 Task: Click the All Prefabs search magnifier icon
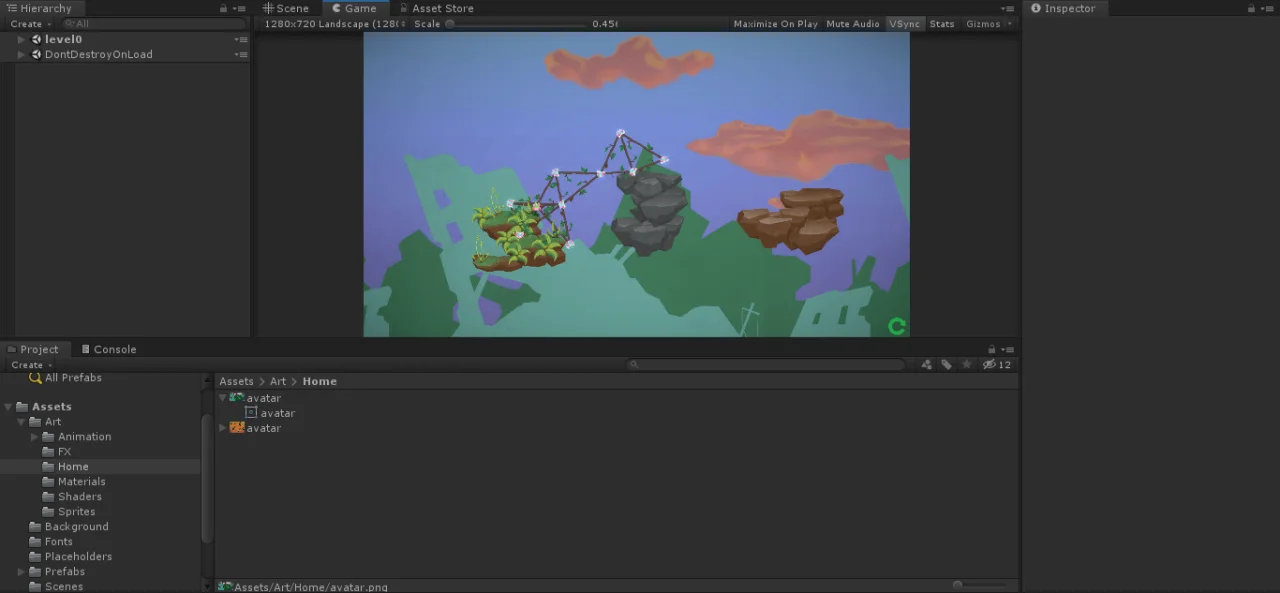coord(35,378)
